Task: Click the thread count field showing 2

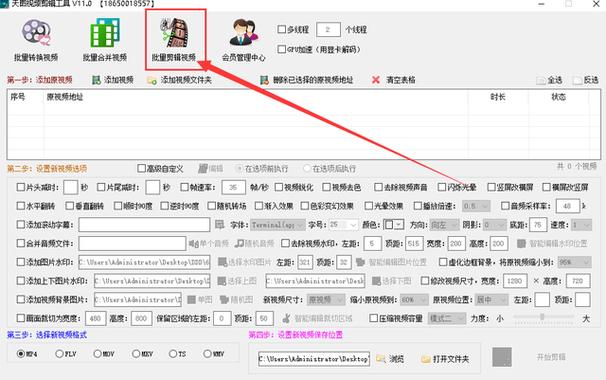Action: click(328, 29)
